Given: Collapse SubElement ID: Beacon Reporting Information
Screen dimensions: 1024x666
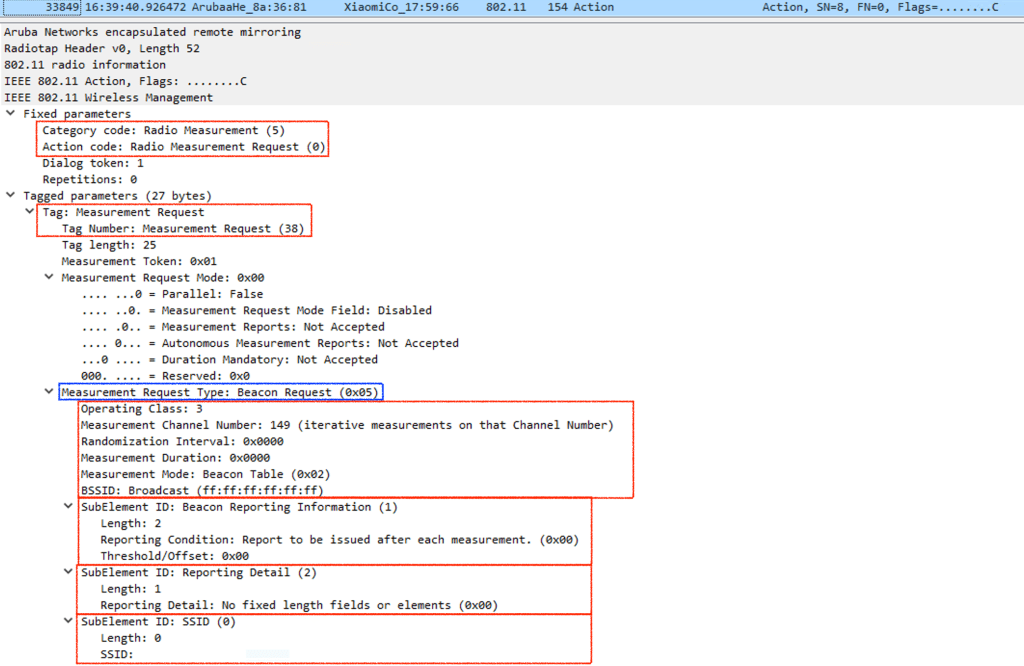Looking at the screenshot, I should tap(68, 507).
